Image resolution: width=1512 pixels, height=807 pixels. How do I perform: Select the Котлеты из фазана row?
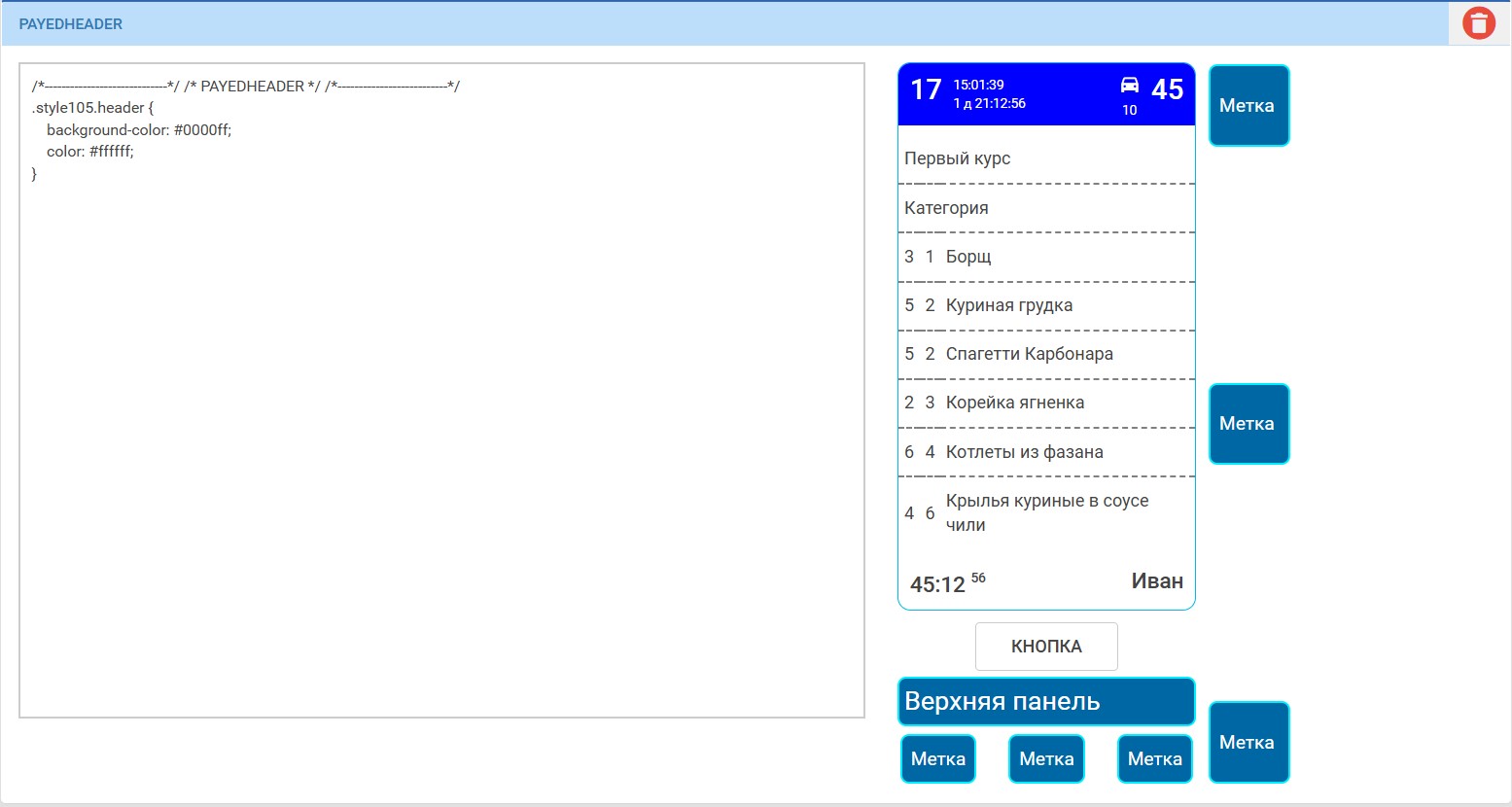coord(1045,452)
